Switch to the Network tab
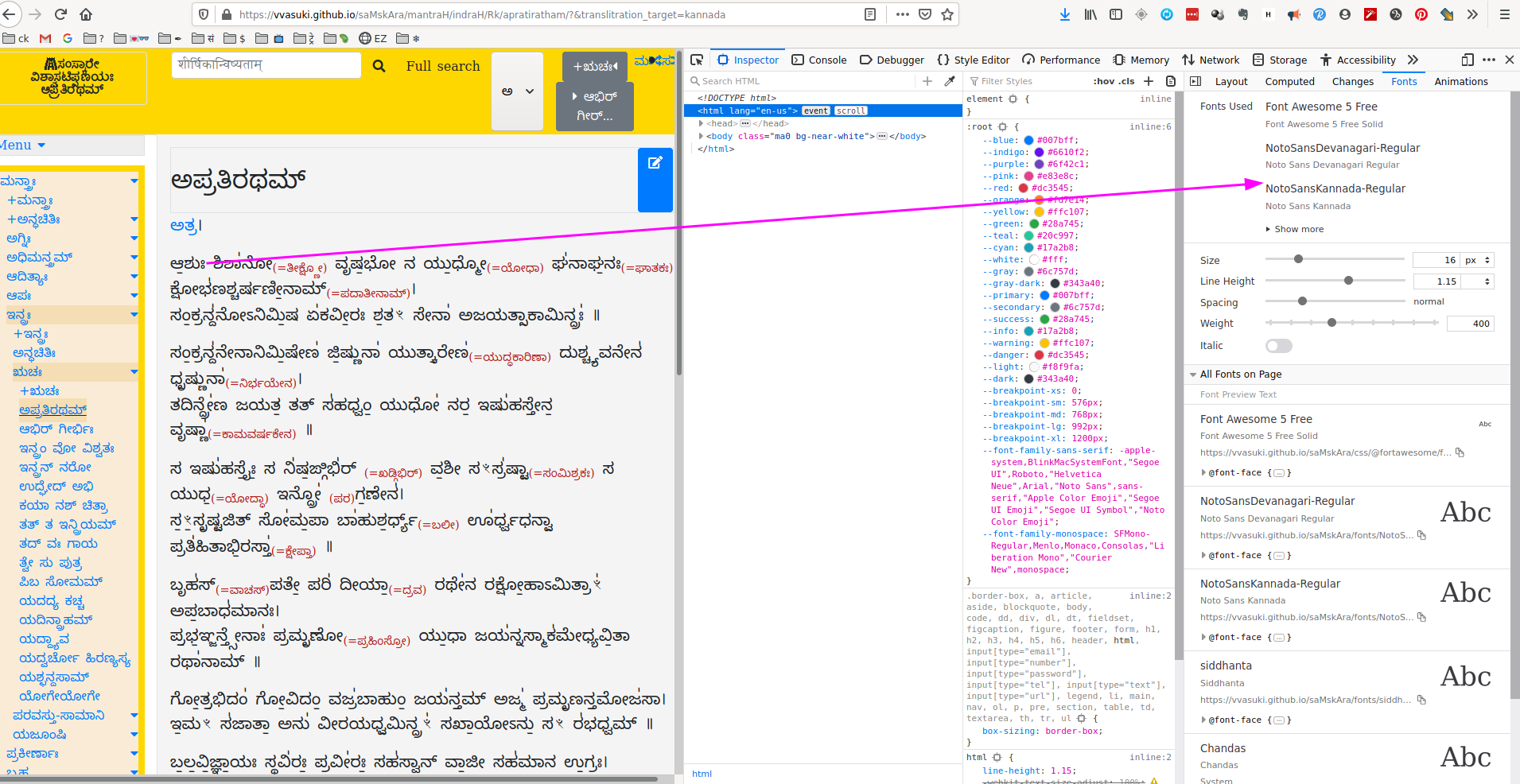The width and height of the screenshot is (1520, 784). click(1211, 60)
